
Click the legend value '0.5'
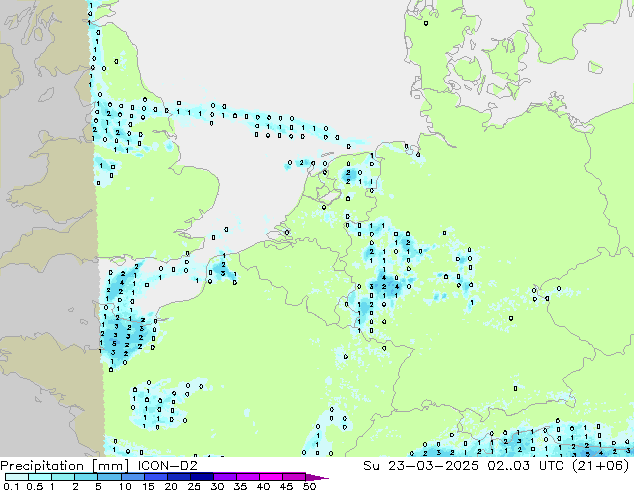[35, 486]
